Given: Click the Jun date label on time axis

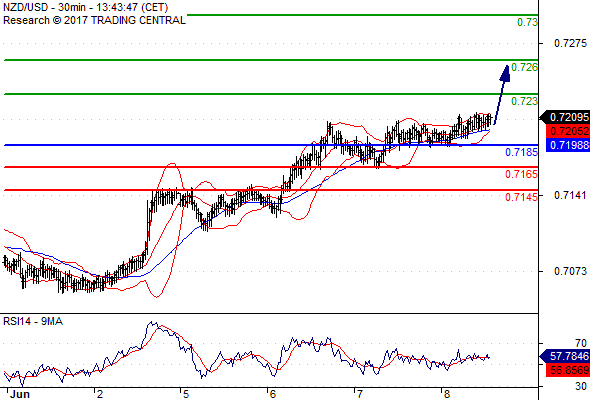Looking at the screenshot, I should click(x=20, y=394).
